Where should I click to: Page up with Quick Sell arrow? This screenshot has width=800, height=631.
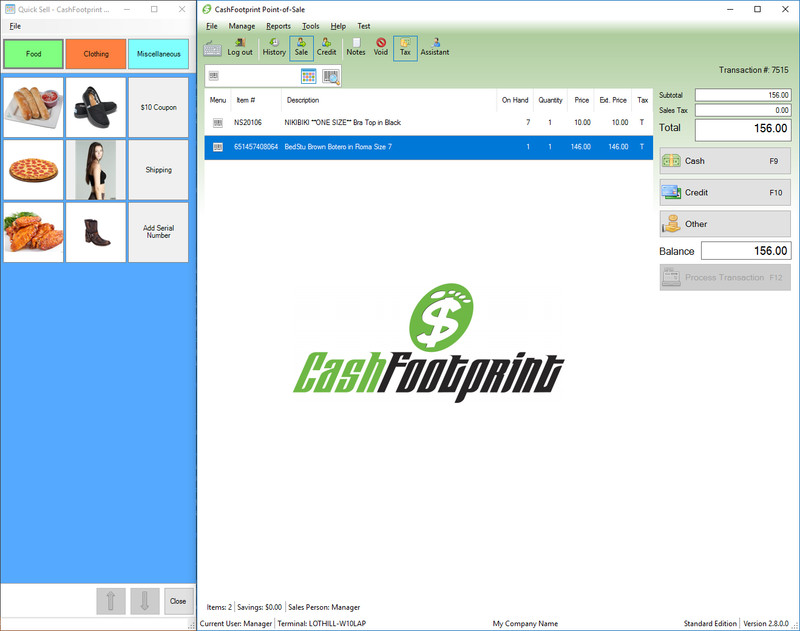tap(111, 601)
